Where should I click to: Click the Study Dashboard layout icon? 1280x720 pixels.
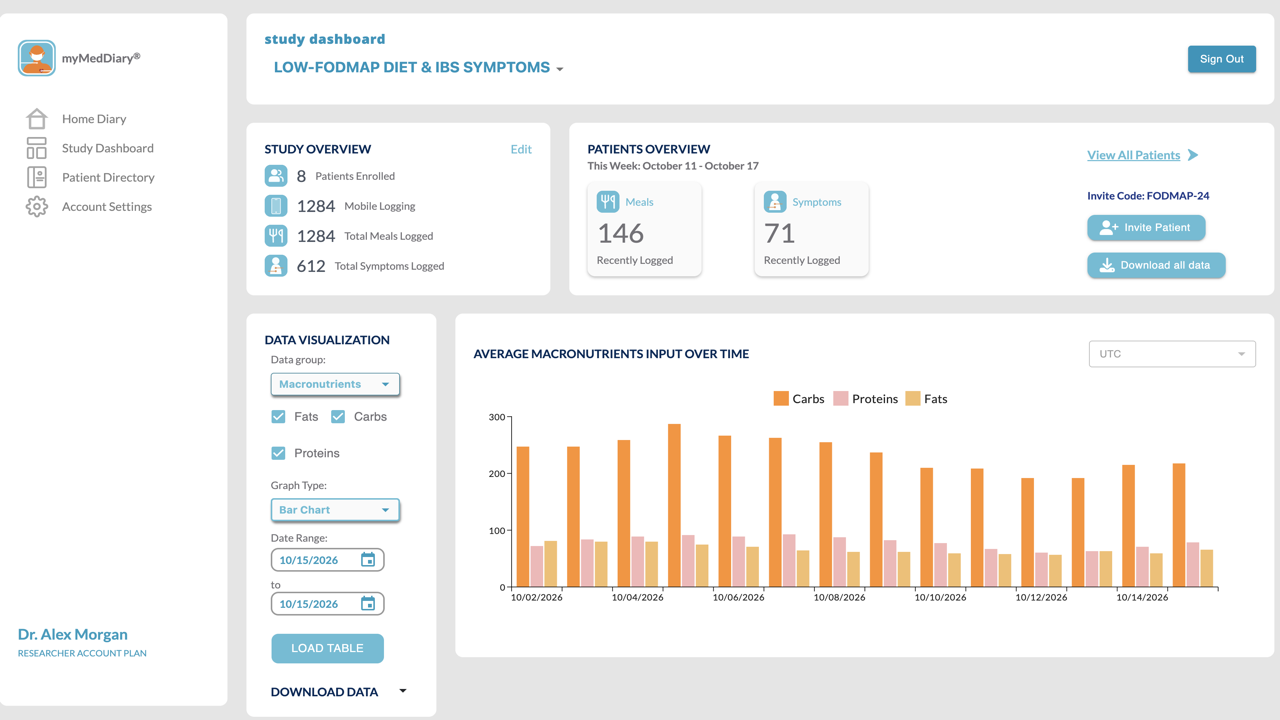[x=36, y=148]
